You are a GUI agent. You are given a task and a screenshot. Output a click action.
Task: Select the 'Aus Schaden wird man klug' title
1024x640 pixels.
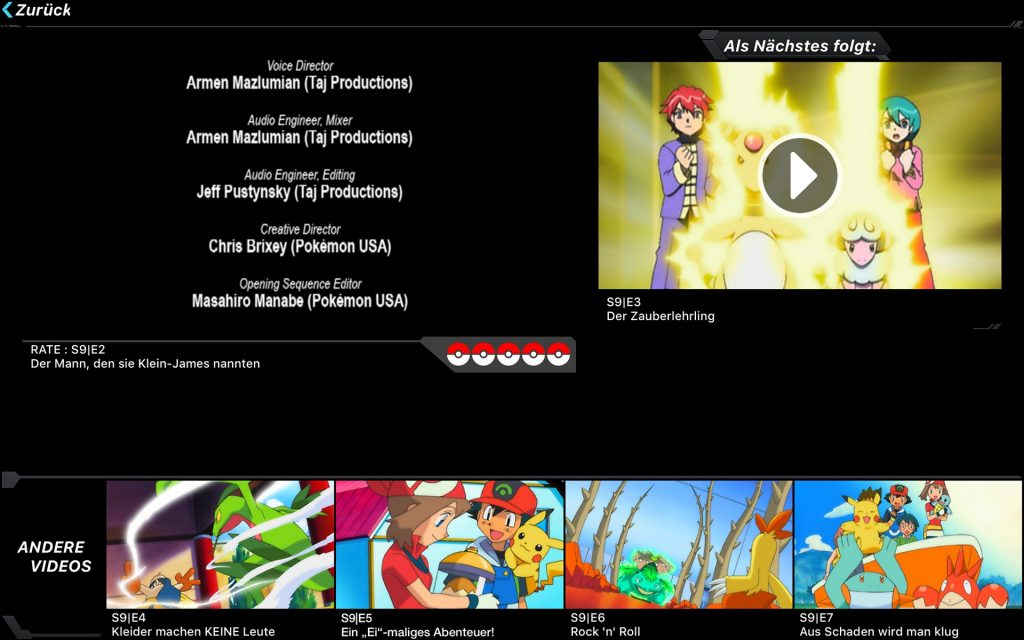coord(878,632)
